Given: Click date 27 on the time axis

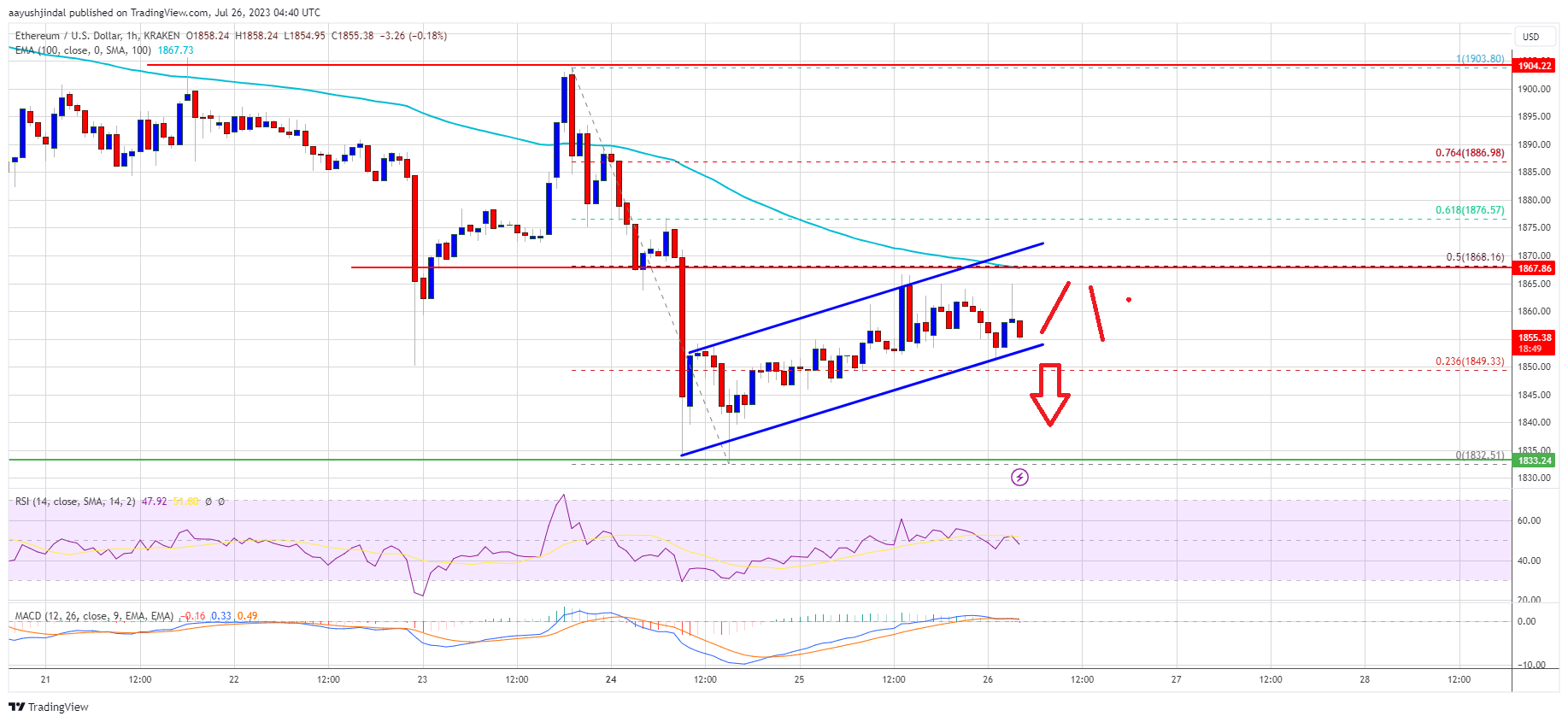Looking at the screenshot, I should pyautogui.click(x=1177, y=679).
